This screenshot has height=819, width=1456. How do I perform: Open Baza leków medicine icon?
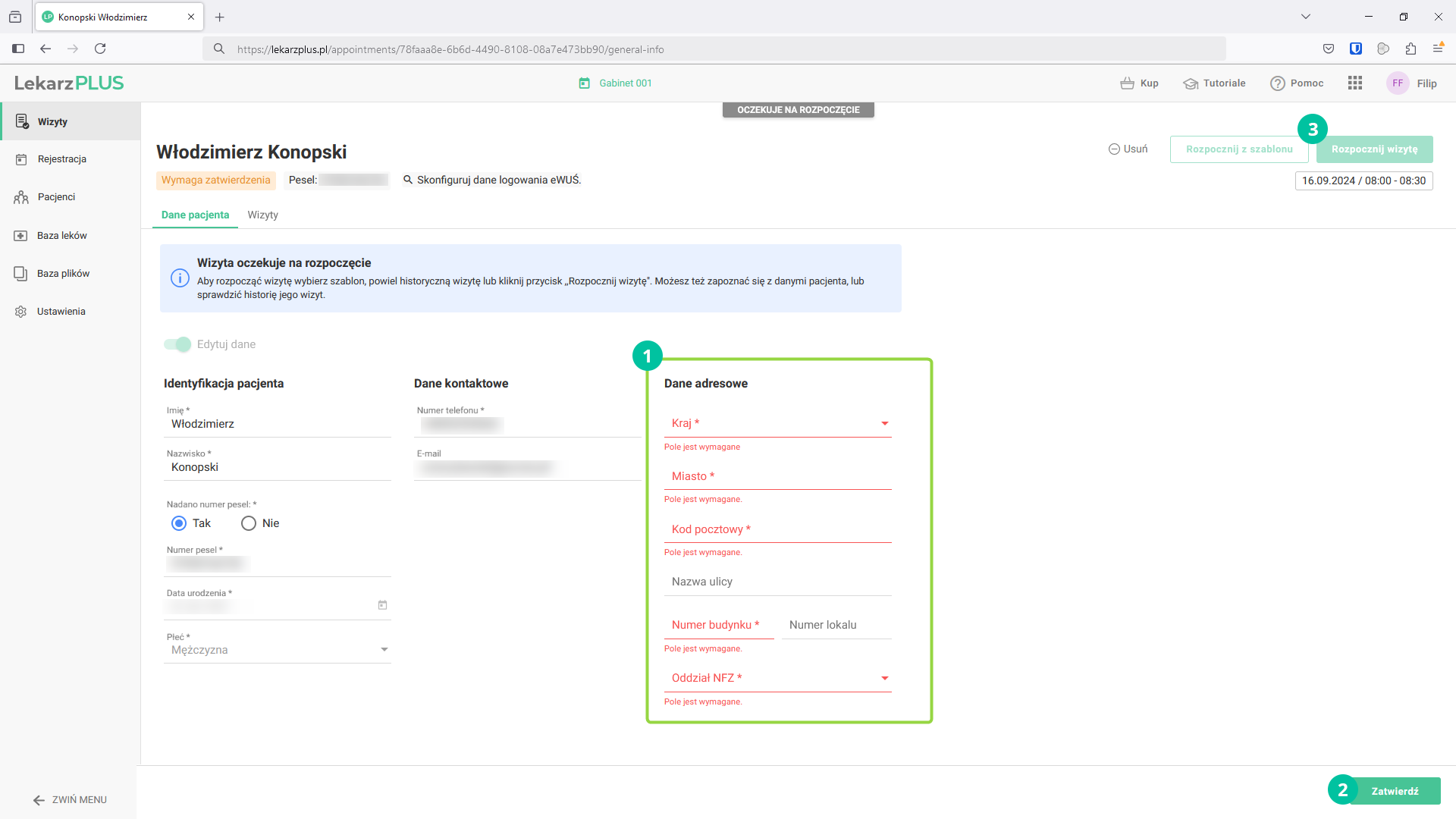(21, 236)
